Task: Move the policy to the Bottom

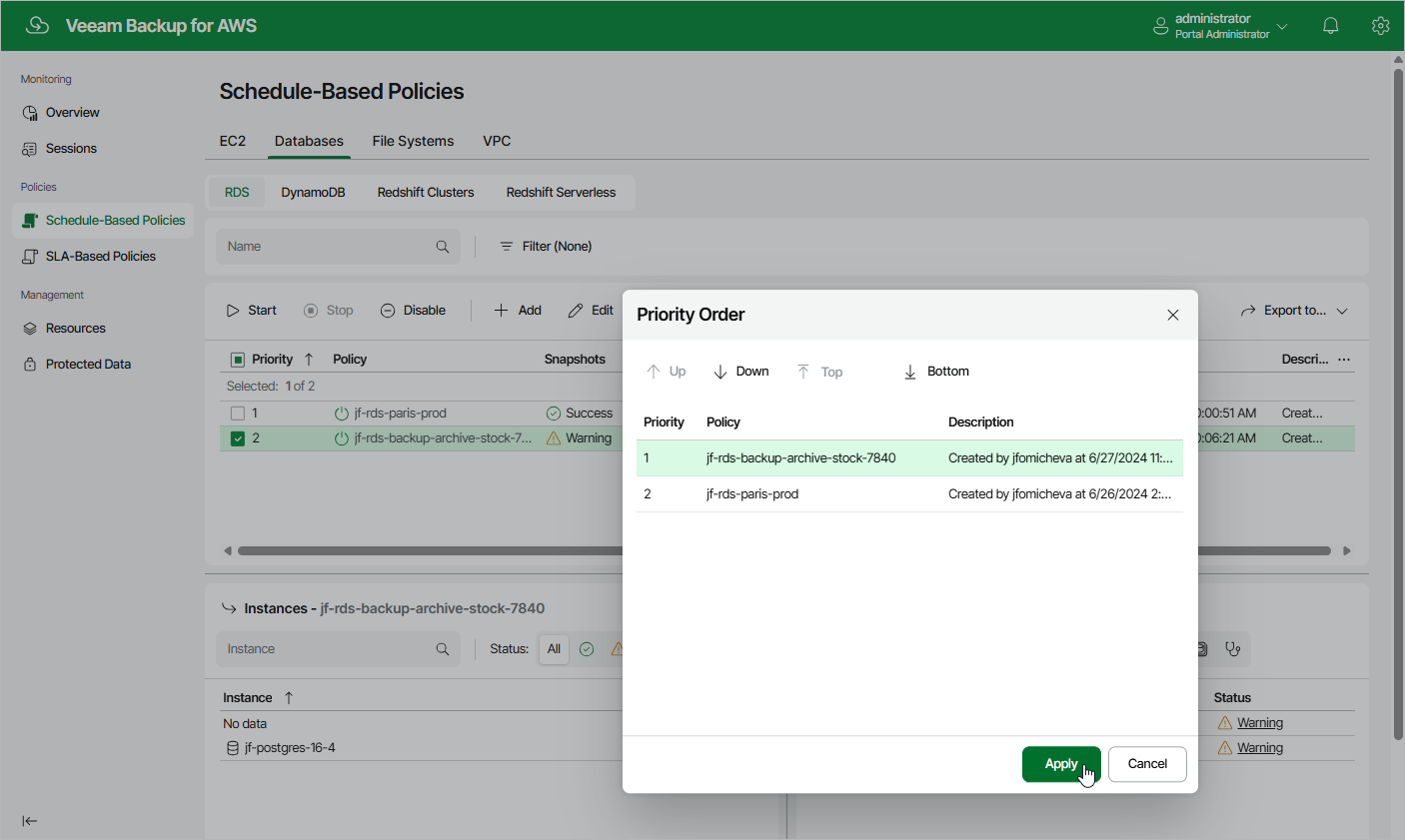Action: (x=936, y=372)
